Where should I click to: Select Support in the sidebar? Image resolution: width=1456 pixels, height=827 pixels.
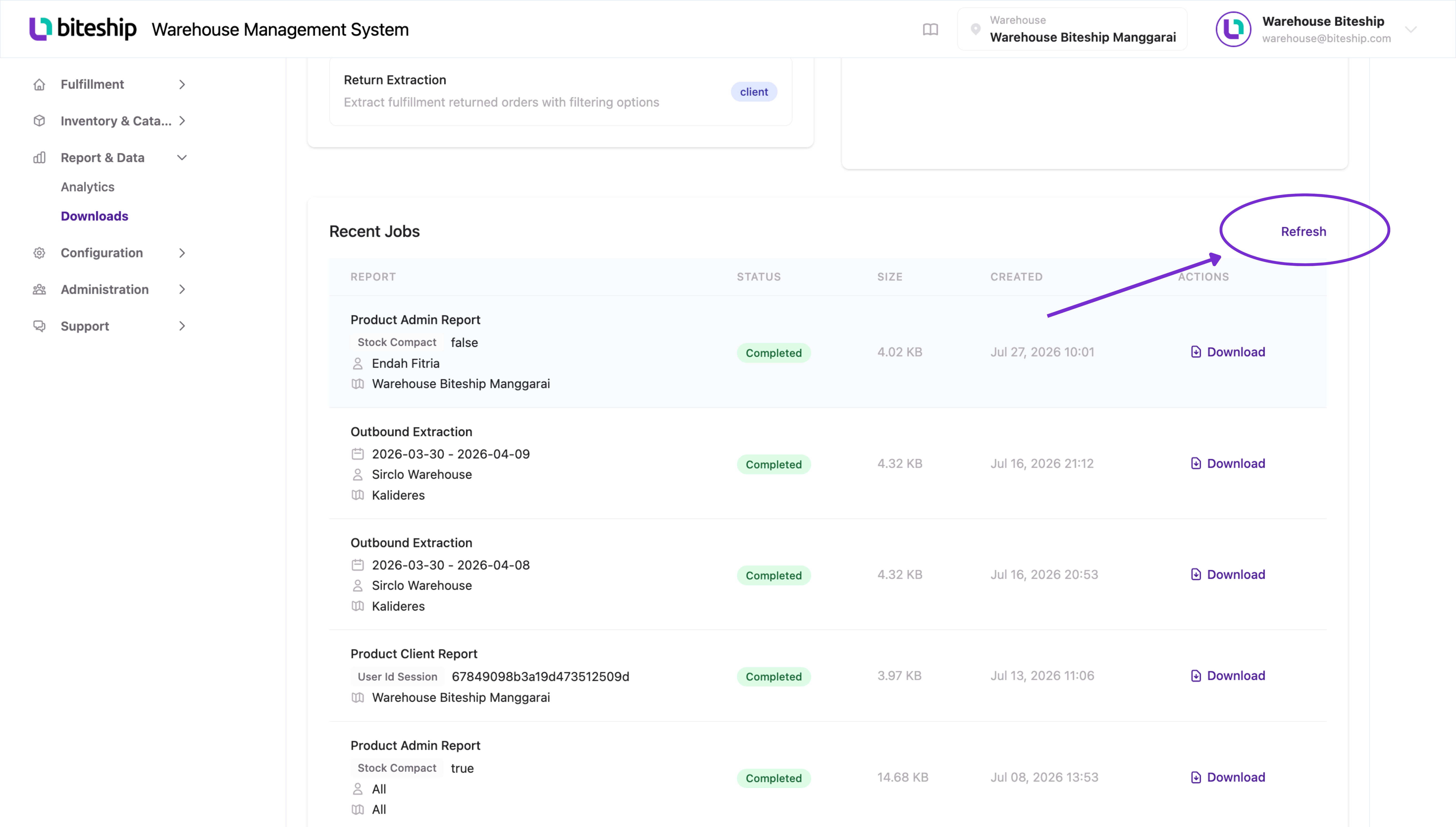(x=85, y=326)
